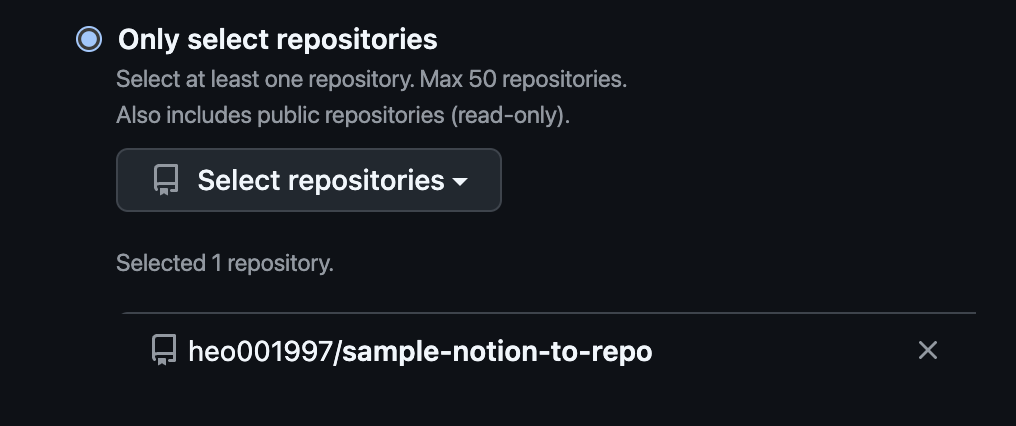Click the divider line above the repository row
This screenshot has width=1016, height=426.
click(x=548, y=313)
